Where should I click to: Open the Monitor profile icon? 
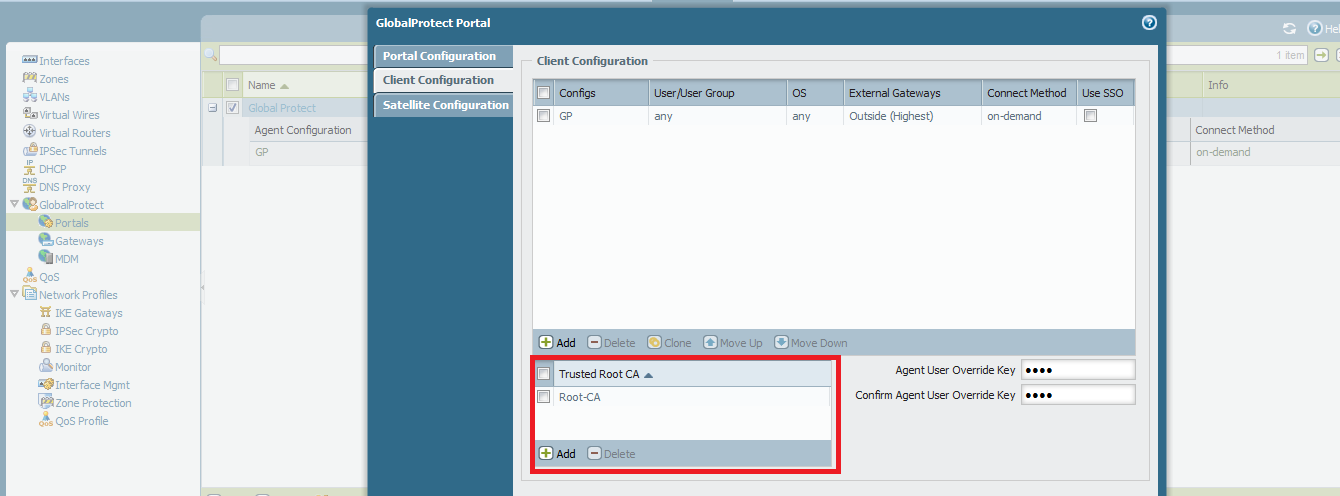[46, 367]
